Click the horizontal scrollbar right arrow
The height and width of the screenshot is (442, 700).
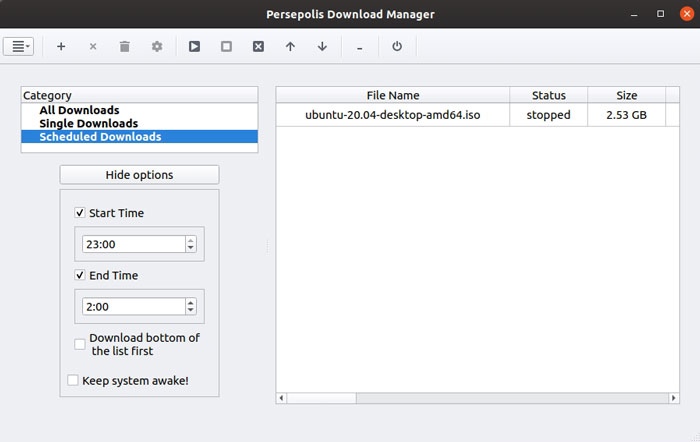674,398
